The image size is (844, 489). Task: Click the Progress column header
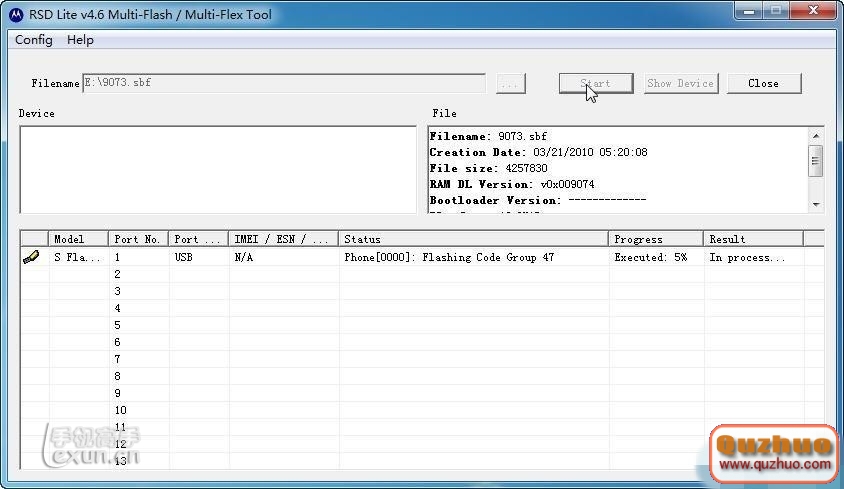(x=656, y=239)
